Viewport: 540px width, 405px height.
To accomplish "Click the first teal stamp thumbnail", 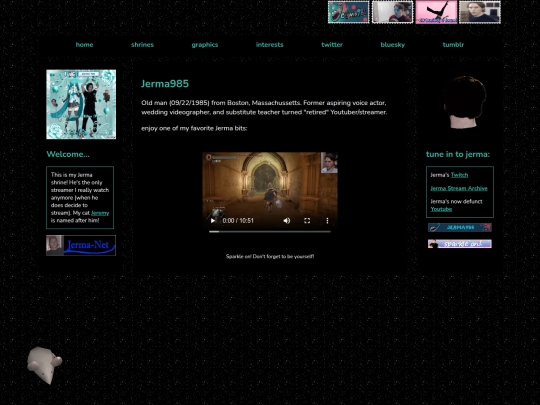I will [x=349, y=12].
